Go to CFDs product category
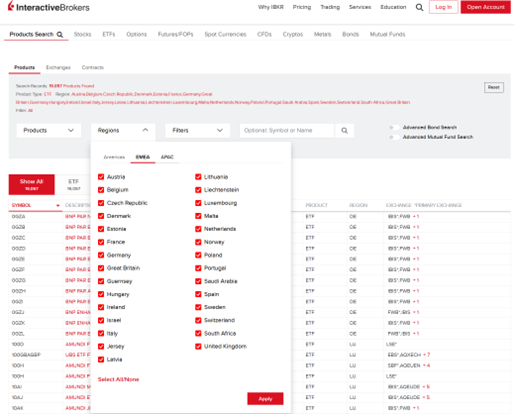514x414 pixels. tap(264, 34)
